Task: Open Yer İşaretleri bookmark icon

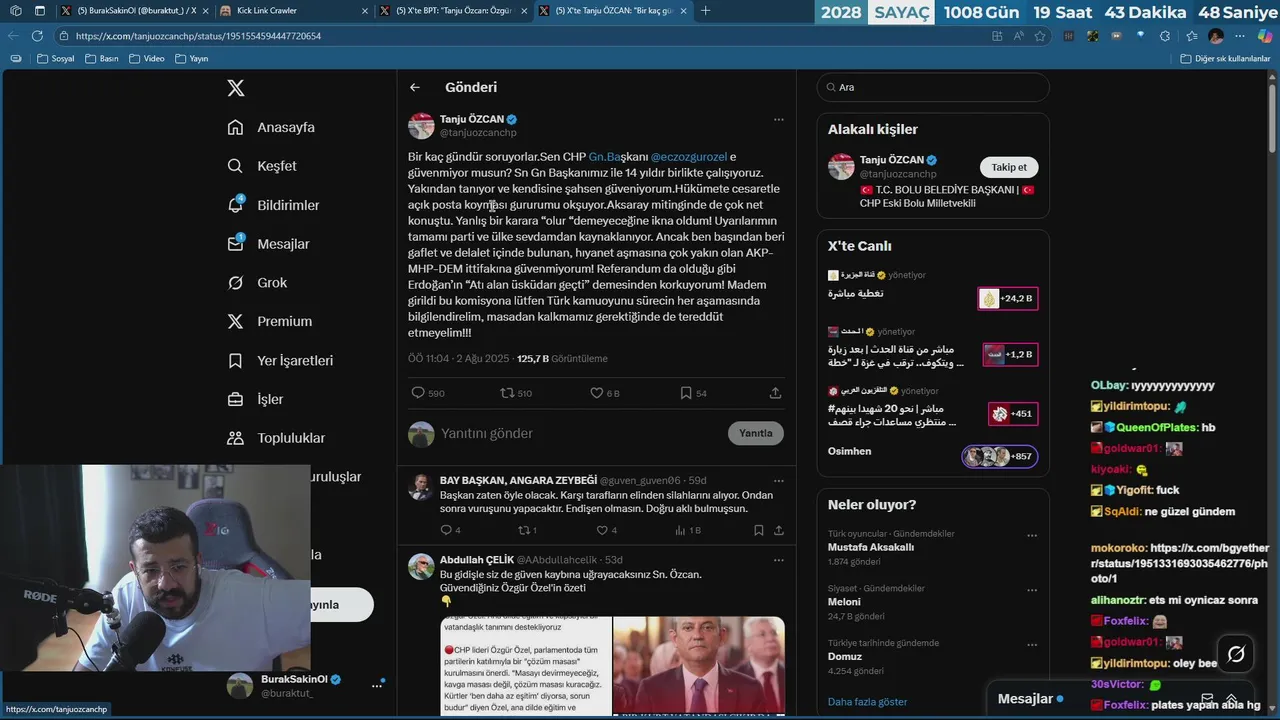Action: [x=235, y=360]
